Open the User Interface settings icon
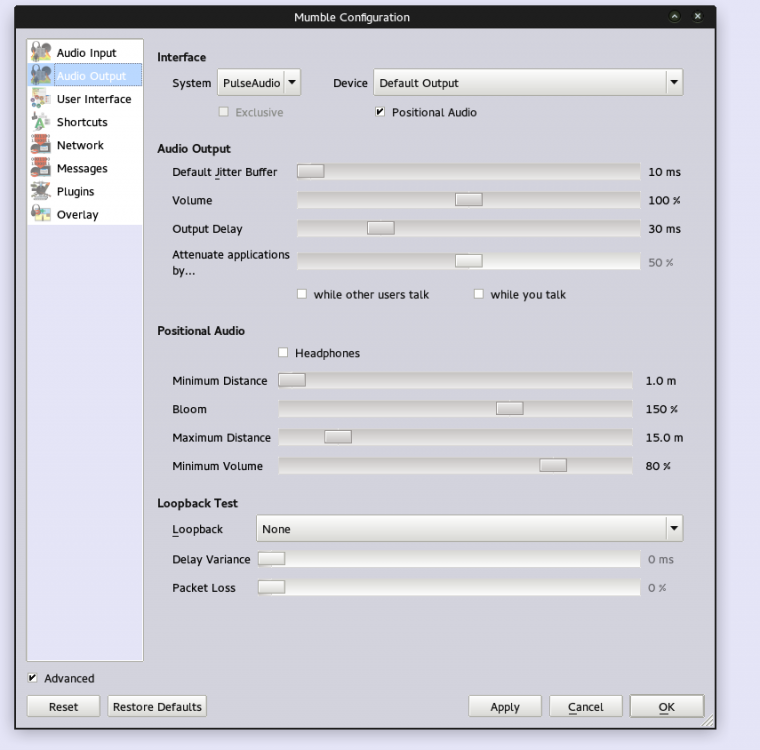 coord(41,100)
